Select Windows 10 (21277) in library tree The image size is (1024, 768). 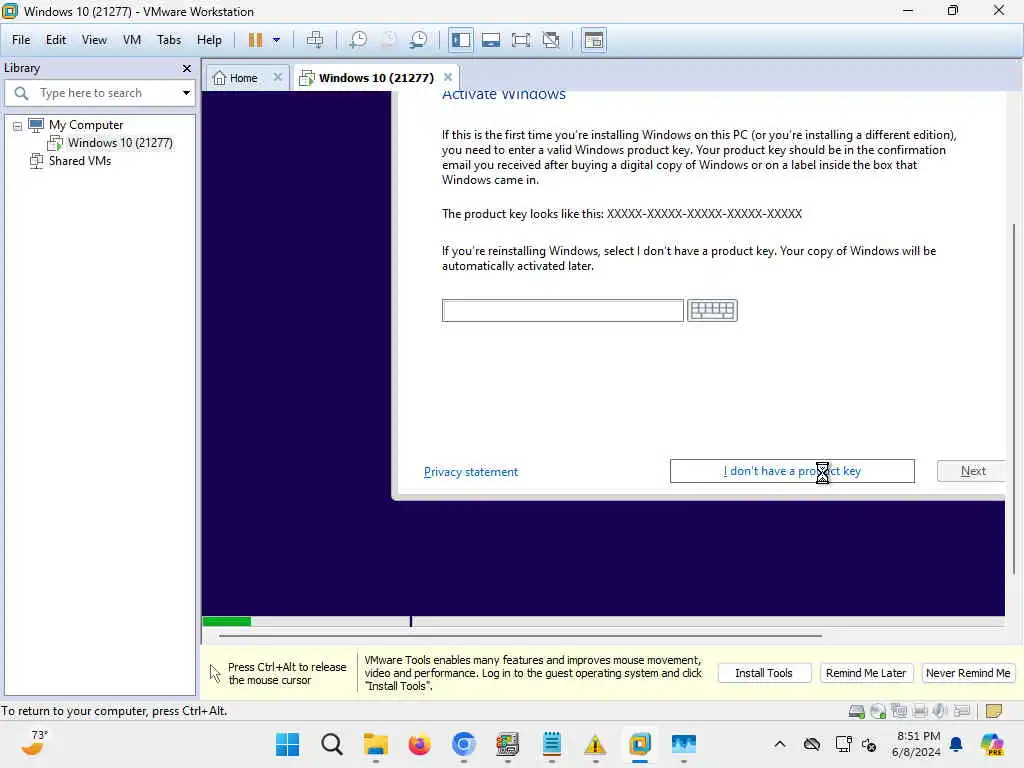point(120,142)
